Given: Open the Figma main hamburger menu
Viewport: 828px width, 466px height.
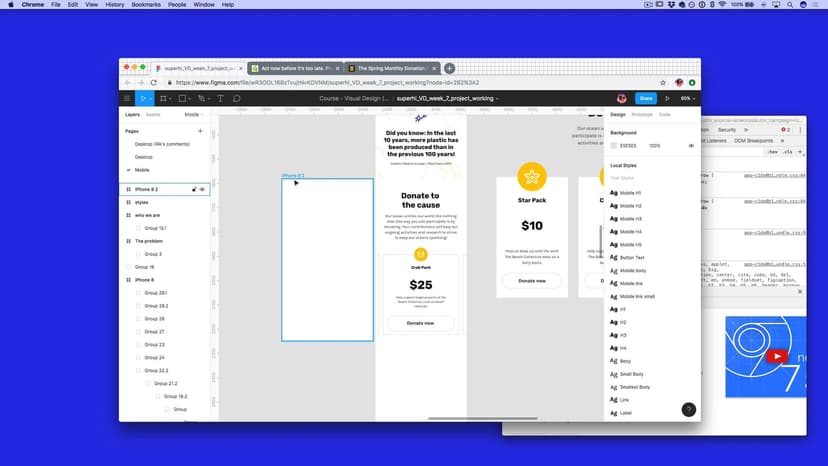Looking at the screenshot, I should click(127, 98).
